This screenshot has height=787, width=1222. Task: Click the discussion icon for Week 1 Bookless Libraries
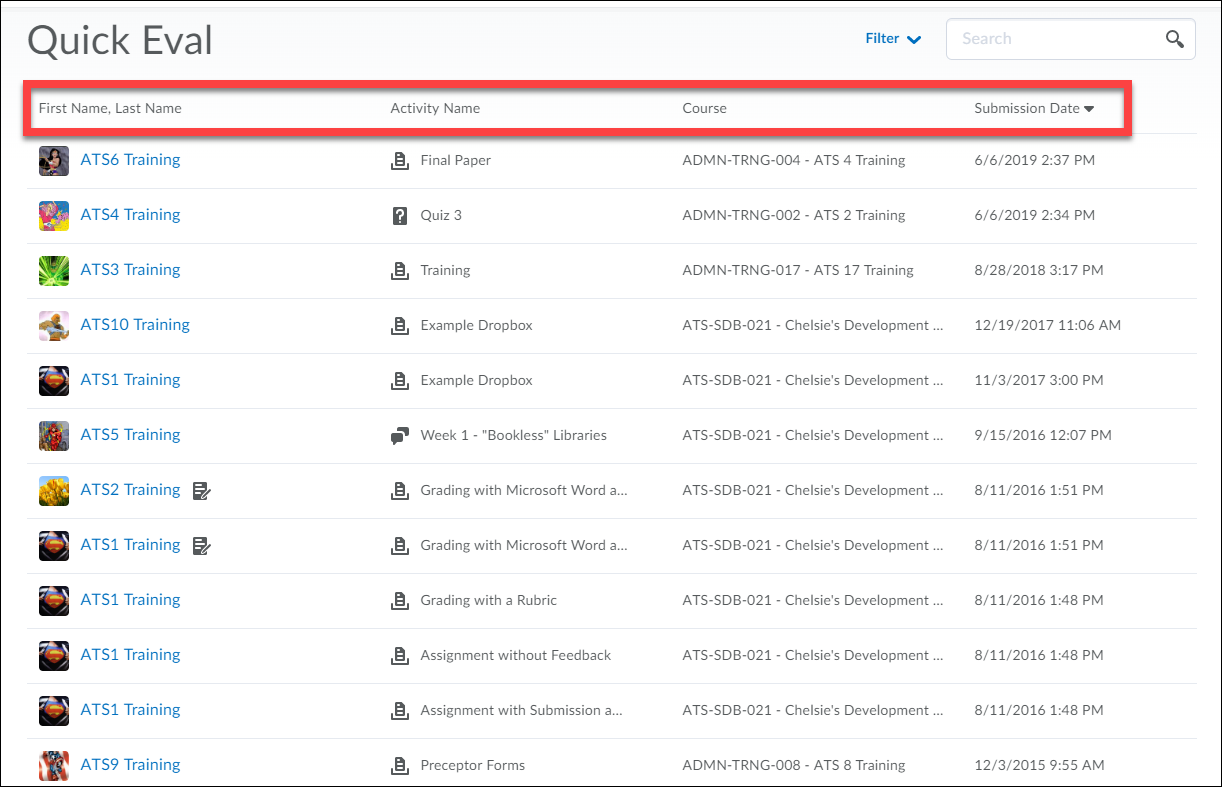coord(401,434)
